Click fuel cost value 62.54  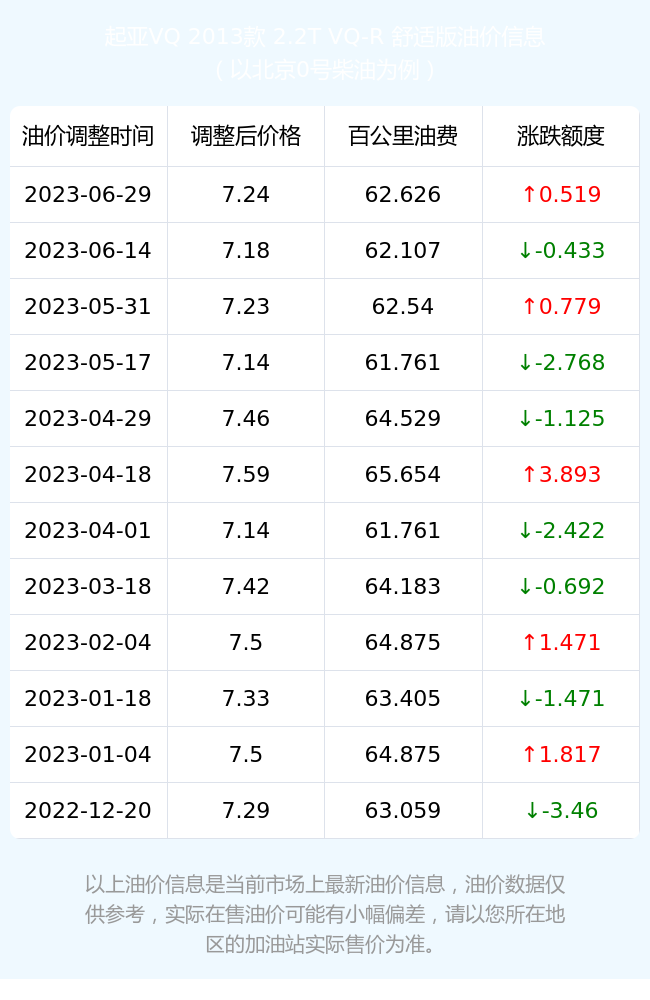point(403,307)
